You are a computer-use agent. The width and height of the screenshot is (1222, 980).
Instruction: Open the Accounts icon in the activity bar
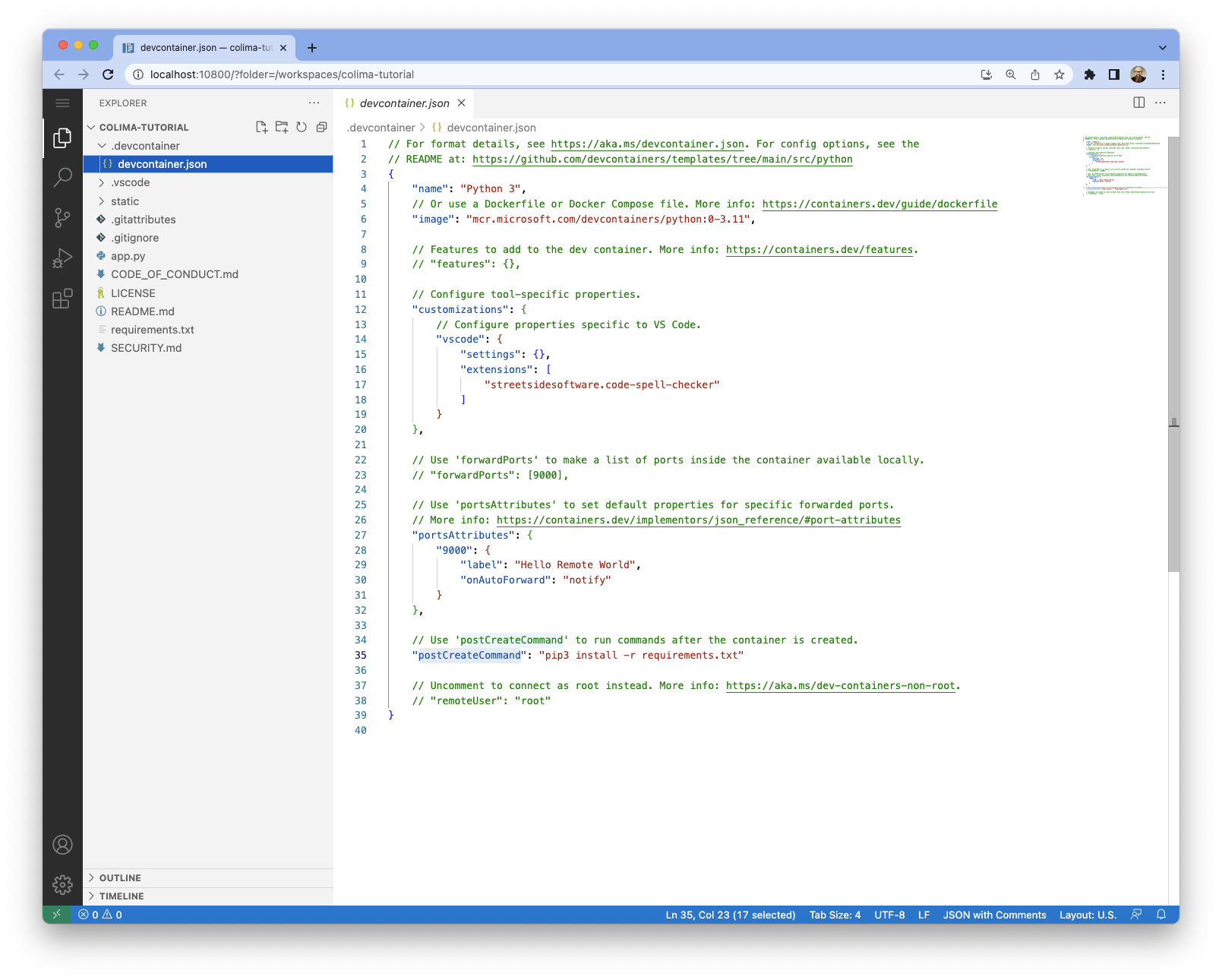62,845
